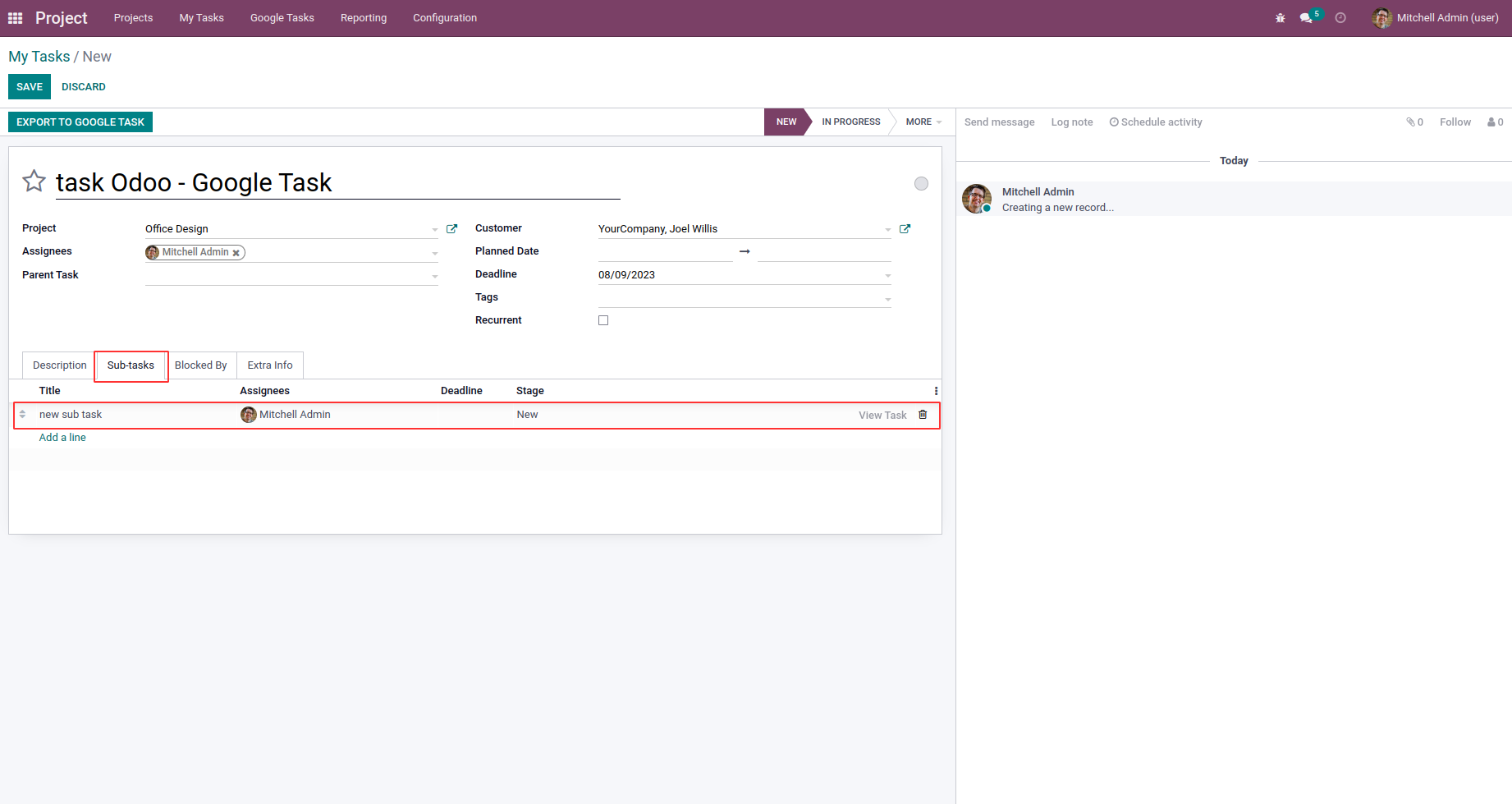Expand the Tags dropdown
The width and height of the screenshot is (1512, 804).
click(x=888, y=300)
